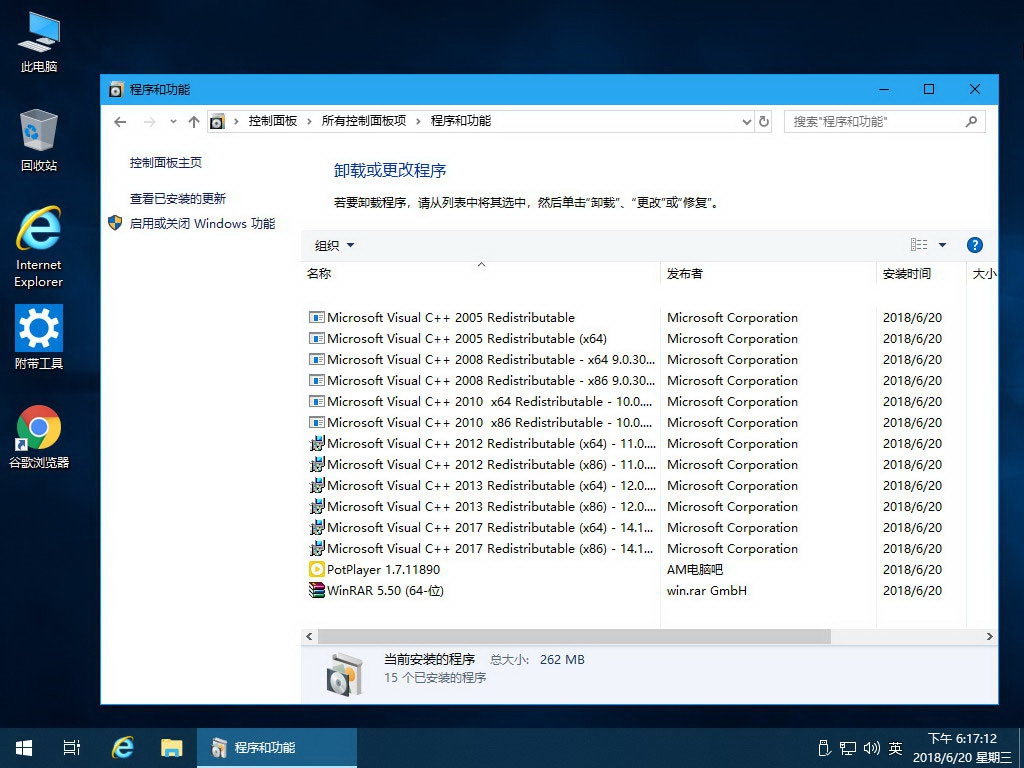Select Visual C++ 2008 Redistributable x64 entry
1024x768 pixels.
click(481, 360)
